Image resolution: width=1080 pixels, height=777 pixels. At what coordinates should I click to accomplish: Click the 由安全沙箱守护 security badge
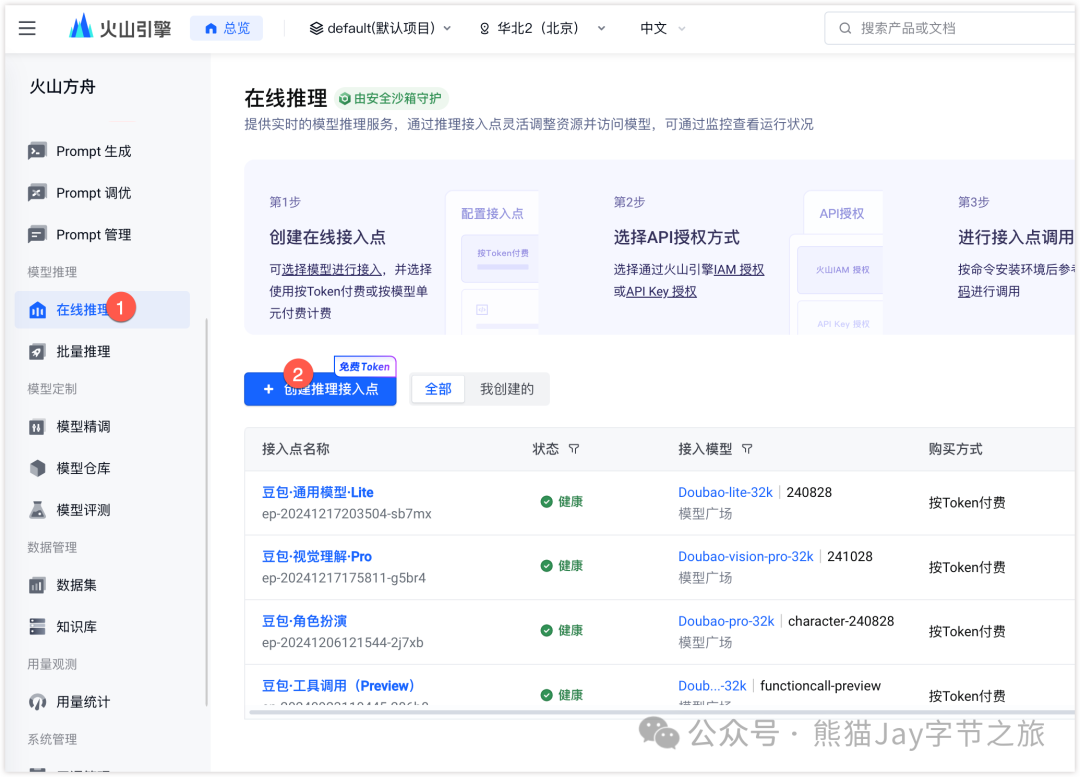pyautogui.click(x=391, y=99)
